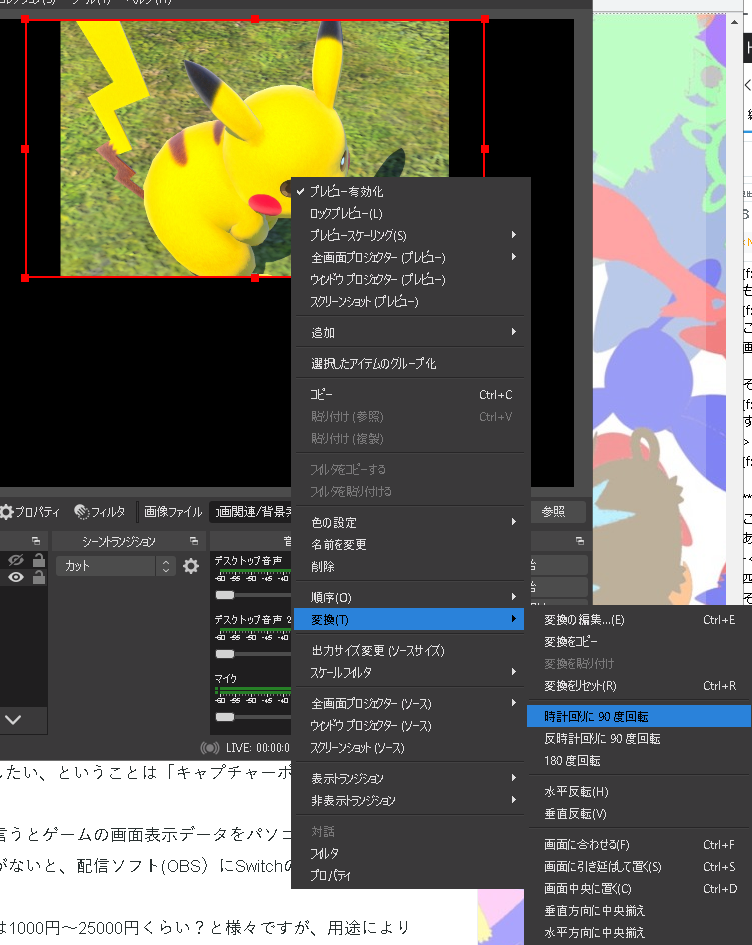Expand 表示トランジション submenu

tap(409, 778)
